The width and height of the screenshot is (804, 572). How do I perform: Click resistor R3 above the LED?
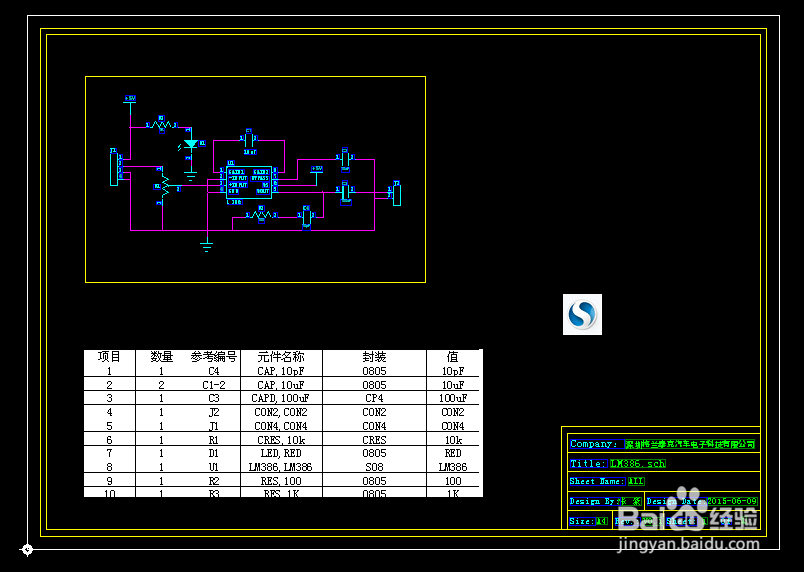[x=161, y=125]
